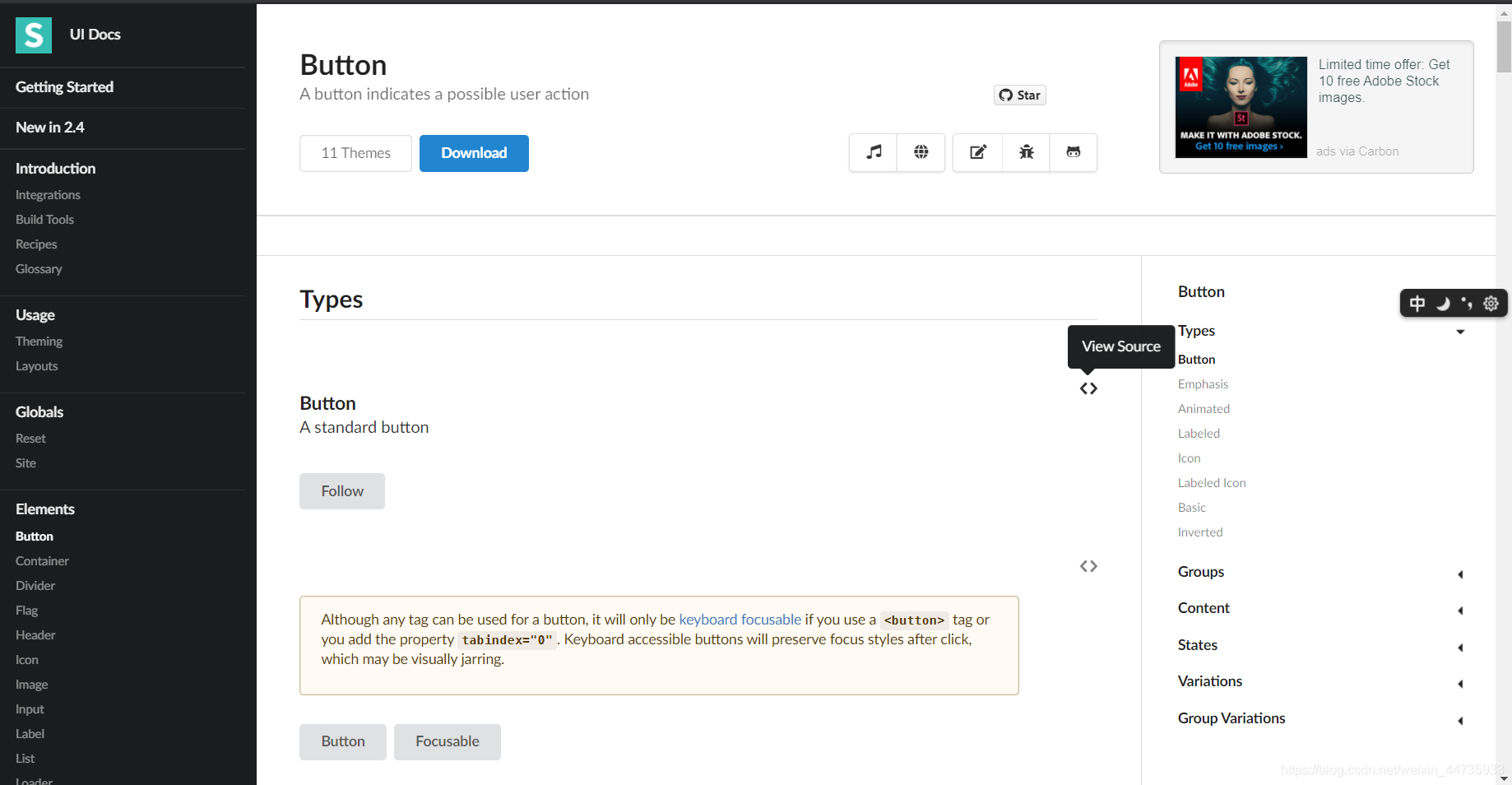Click the music note icon button
The width and height of the screenshot is (1512, 785).
click(x=874, y=152)
